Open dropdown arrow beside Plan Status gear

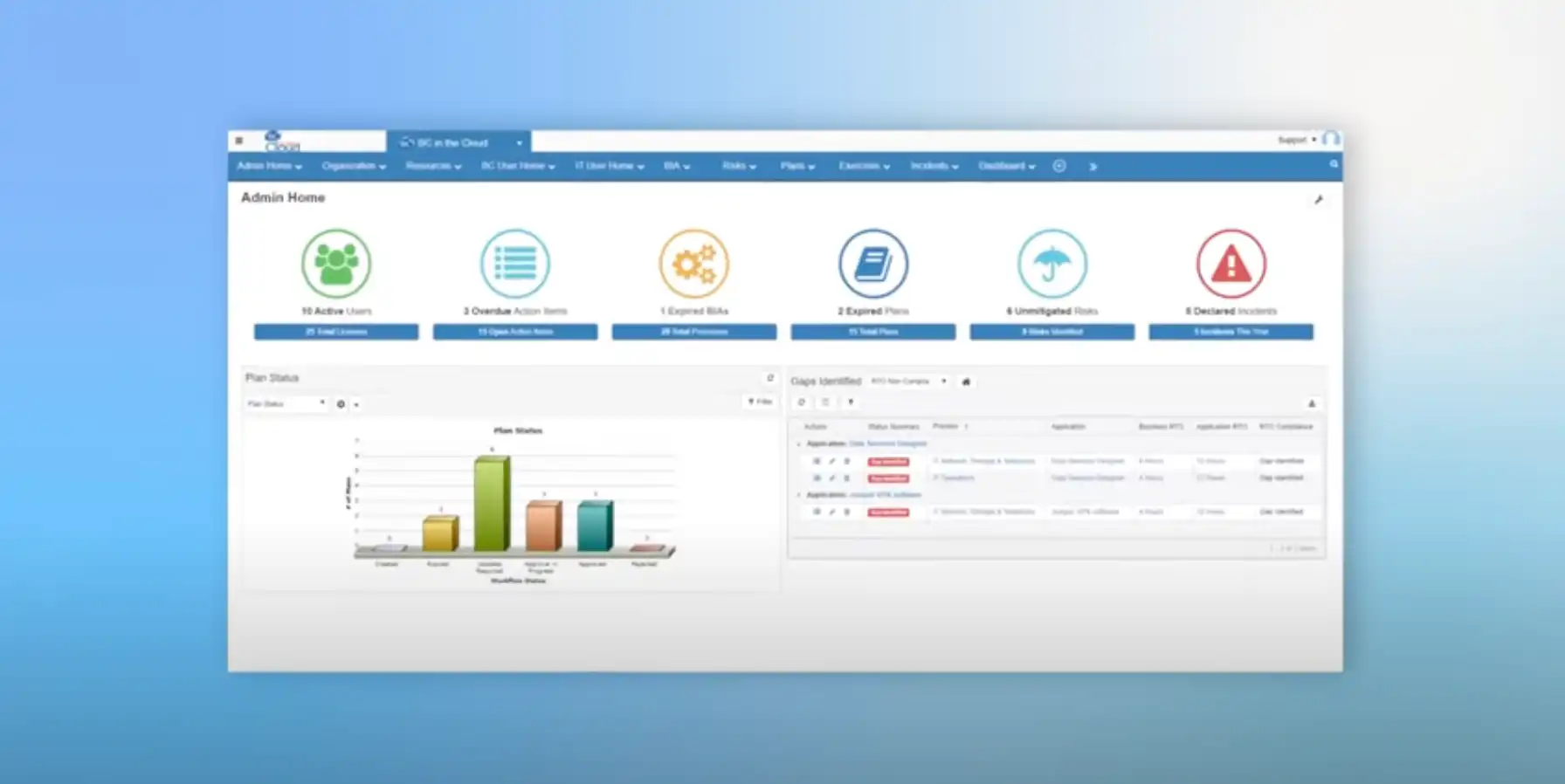355,404
